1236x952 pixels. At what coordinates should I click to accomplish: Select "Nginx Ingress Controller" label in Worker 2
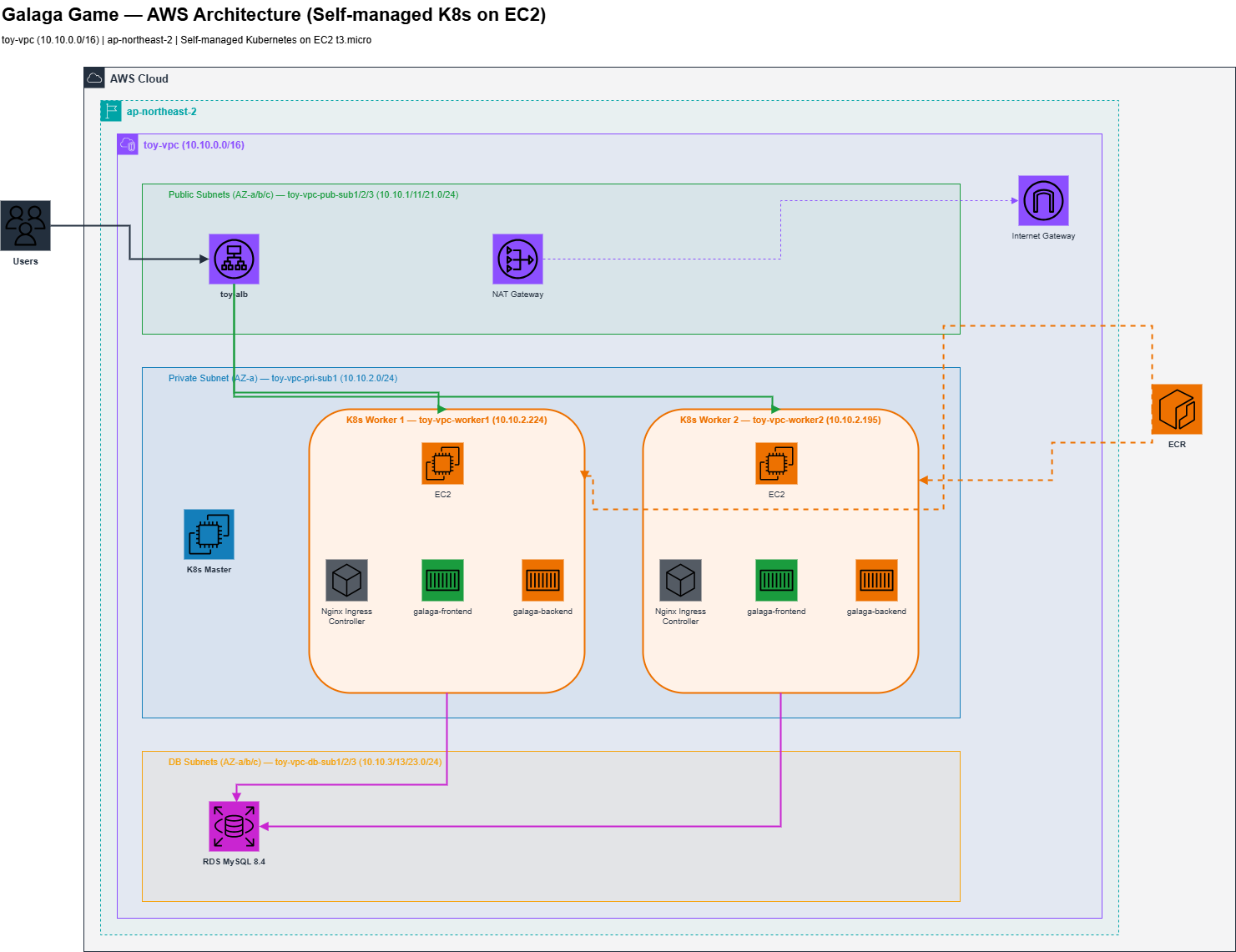click(x=680, y=617)
